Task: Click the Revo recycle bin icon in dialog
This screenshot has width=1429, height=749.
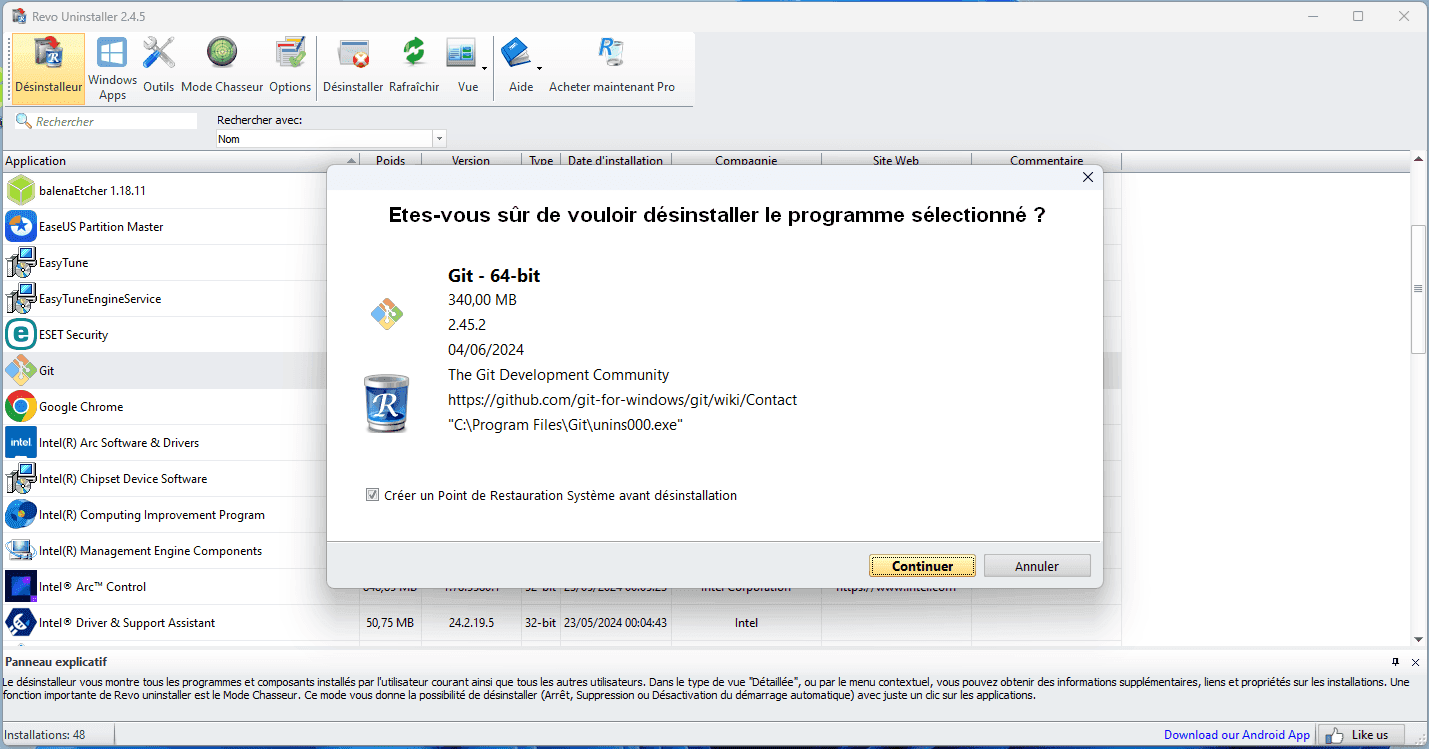Action: [386, 402]
